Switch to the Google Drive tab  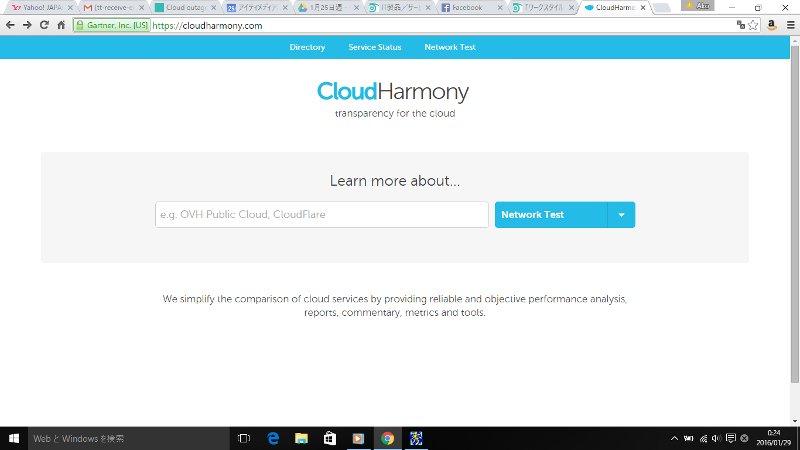328,8
